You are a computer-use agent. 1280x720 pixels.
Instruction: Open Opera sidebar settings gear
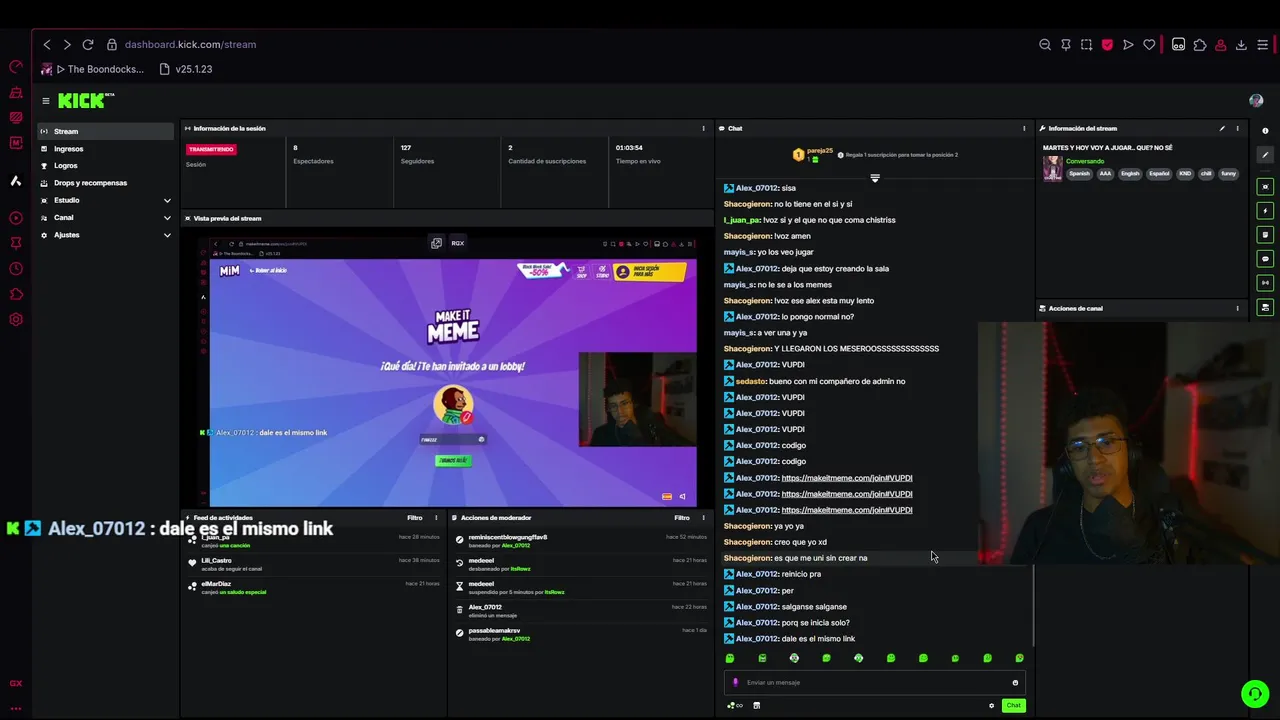click(16, 320)
